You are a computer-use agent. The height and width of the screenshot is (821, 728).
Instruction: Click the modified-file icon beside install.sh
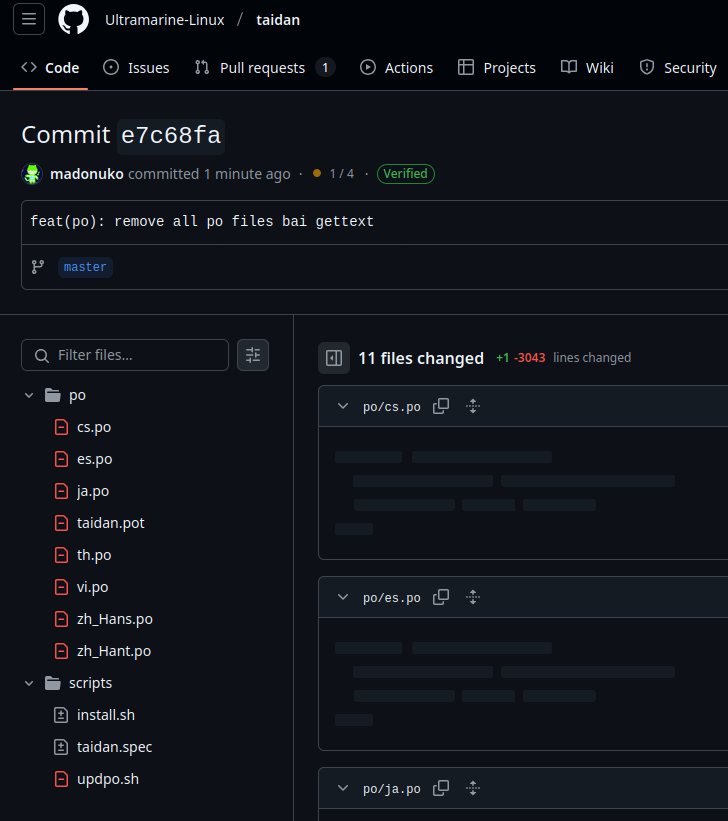61,715
